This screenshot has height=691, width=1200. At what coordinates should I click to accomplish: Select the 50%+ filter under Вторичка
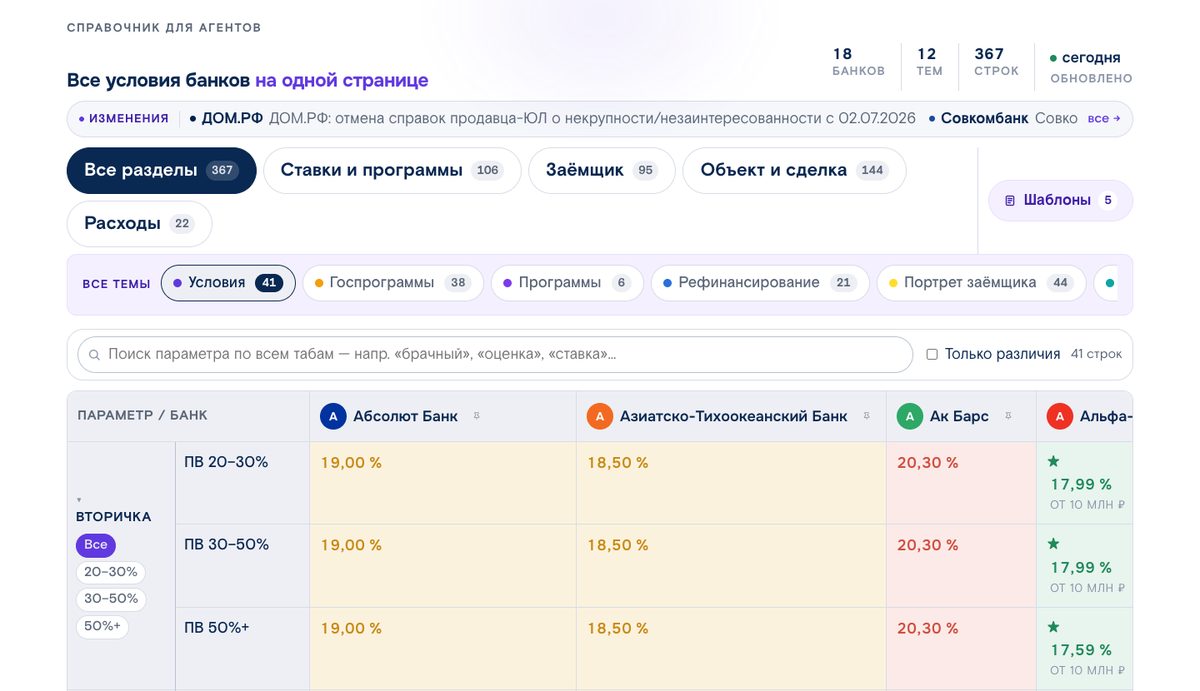(102, 626)
